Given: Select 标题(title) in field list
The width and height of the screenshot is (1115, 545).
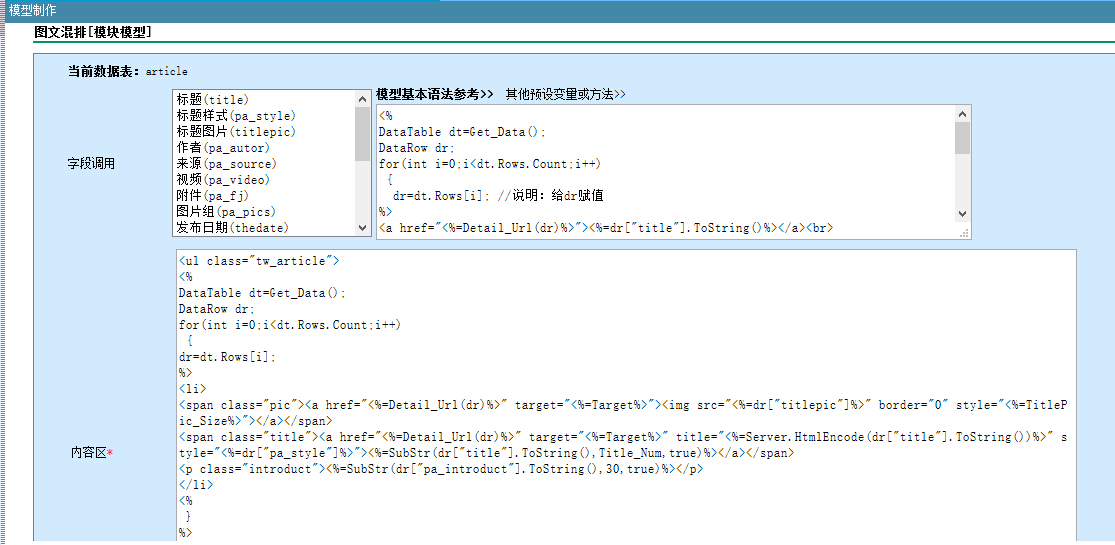Looking at the screenshot, I should (x=213, y=100).
